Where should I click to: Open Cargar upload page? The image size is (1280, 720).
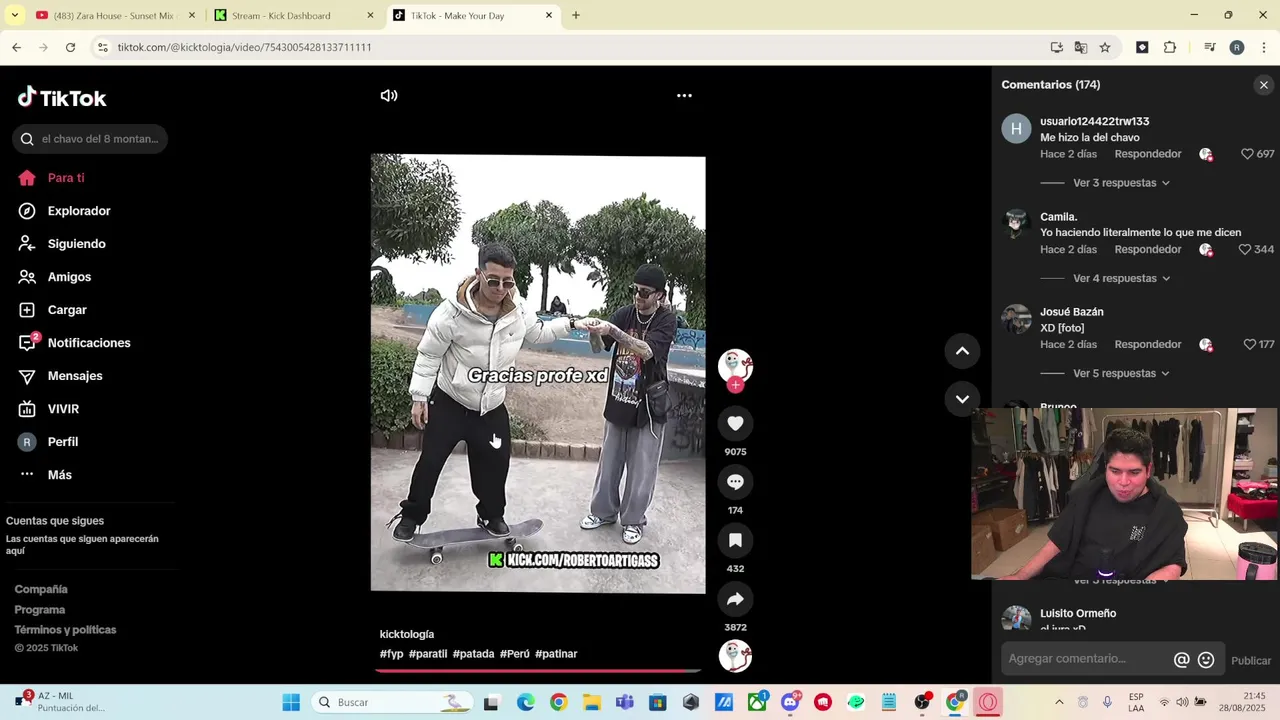coord(54,310)
